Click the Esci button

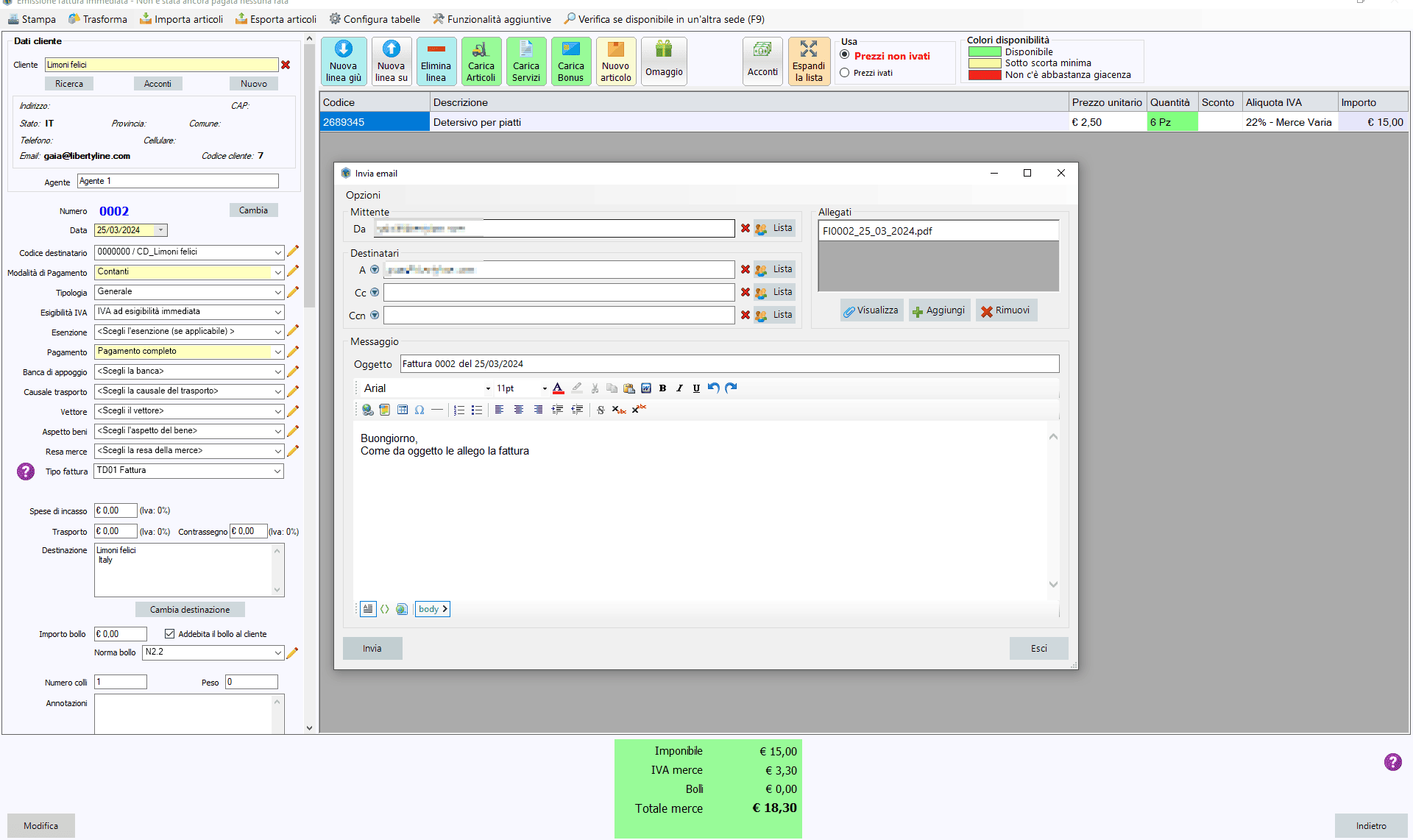click(x=1038, y=648)
